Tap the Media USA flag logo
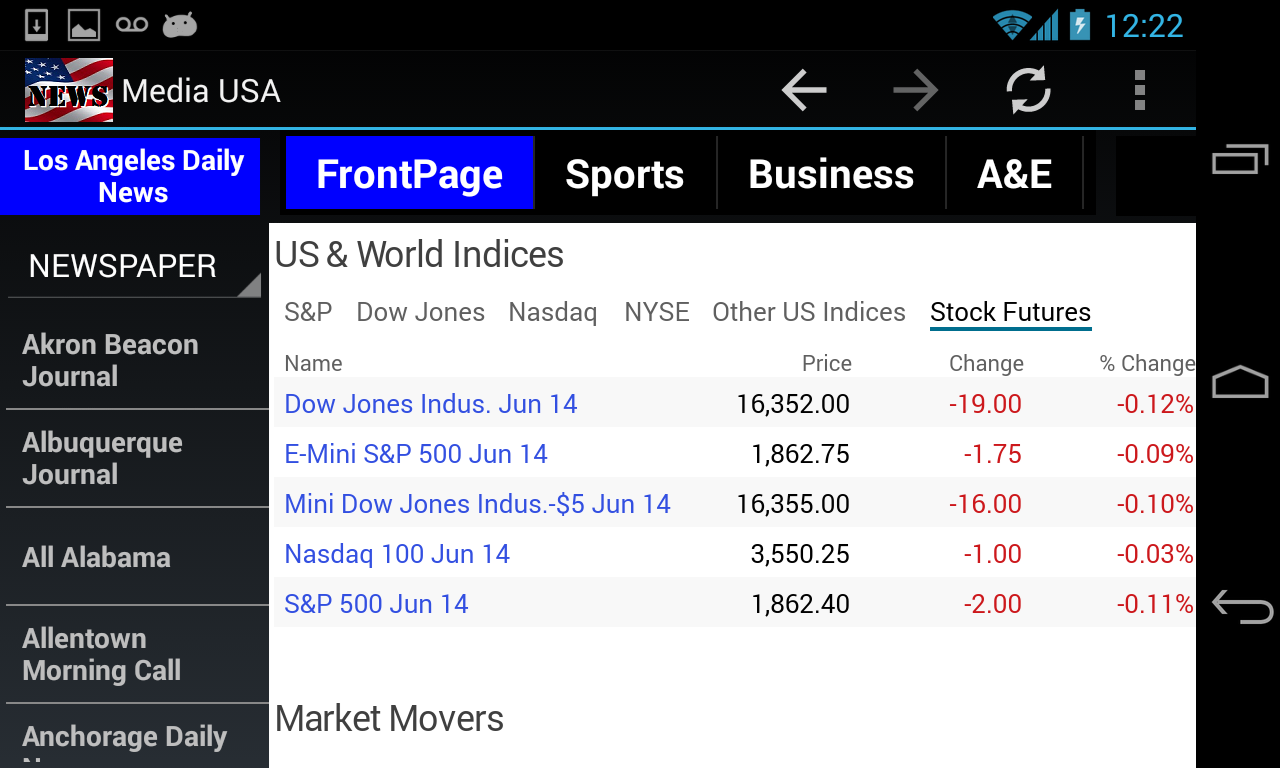1280x768 pixels. (69, 91)
